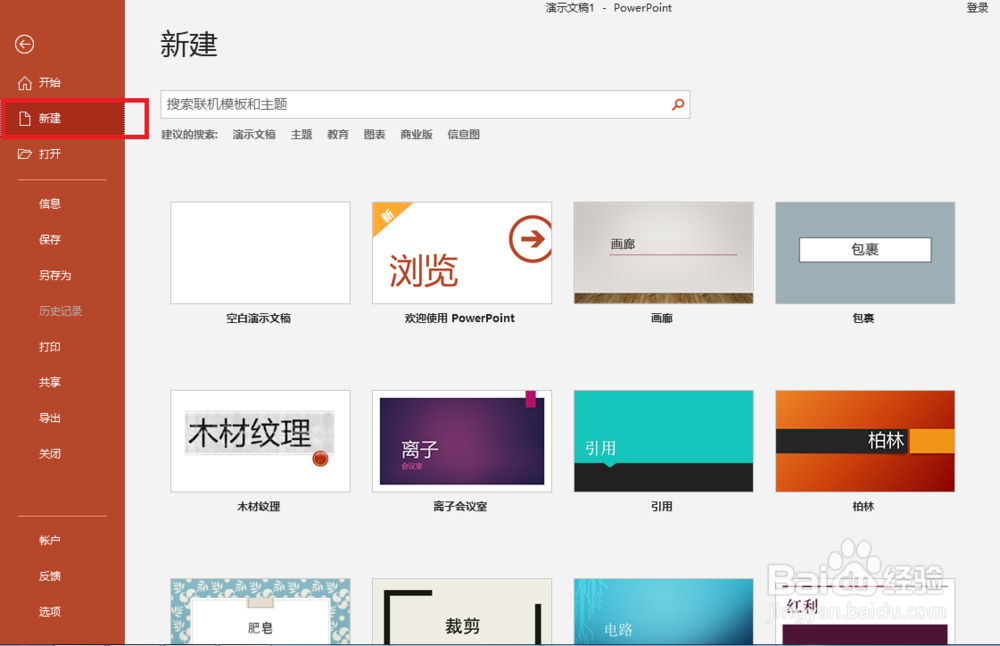Image resolution: width=1000 pixels, height=646 pixels.
Task: Select the 肥皂 template thumbnail
Action: coord(260,612)
